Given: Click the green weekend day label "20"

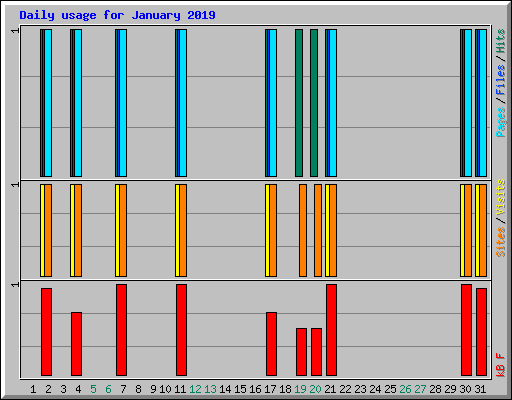Looking at the screenshot, I should coord(315,389).
